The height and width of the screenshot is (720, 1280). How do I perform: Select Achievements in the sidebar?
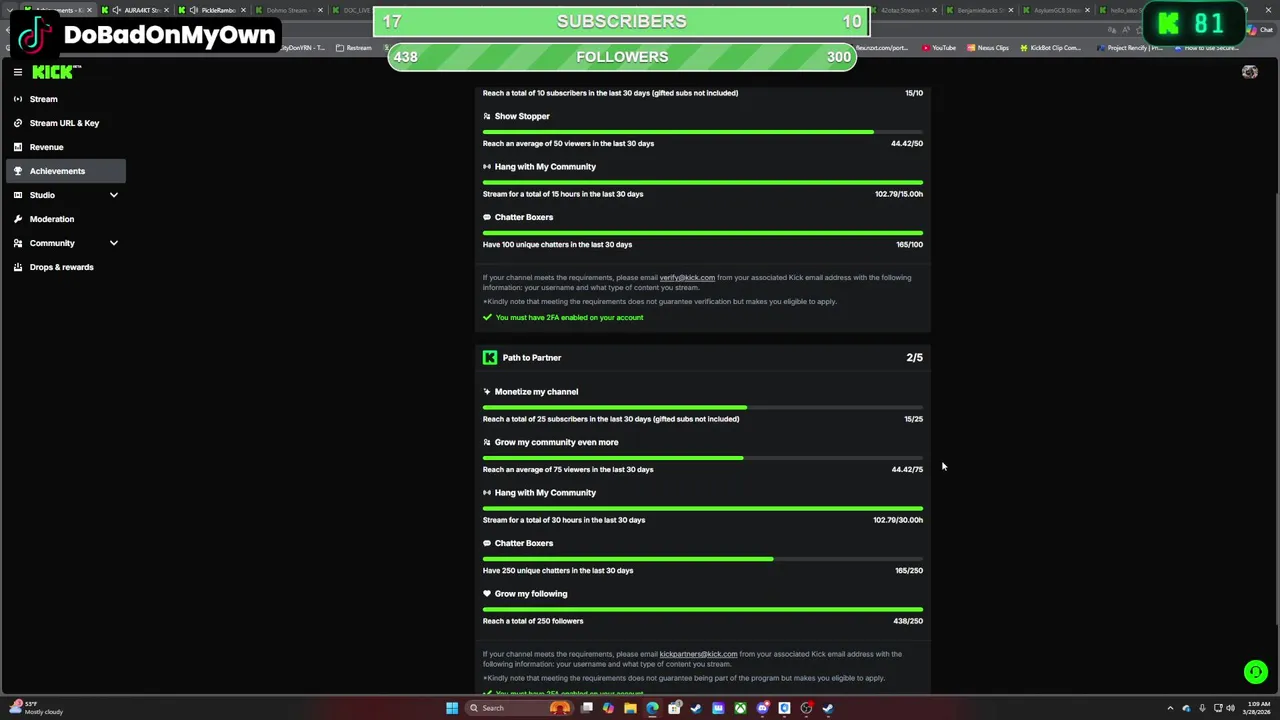(x=66, y=171)
